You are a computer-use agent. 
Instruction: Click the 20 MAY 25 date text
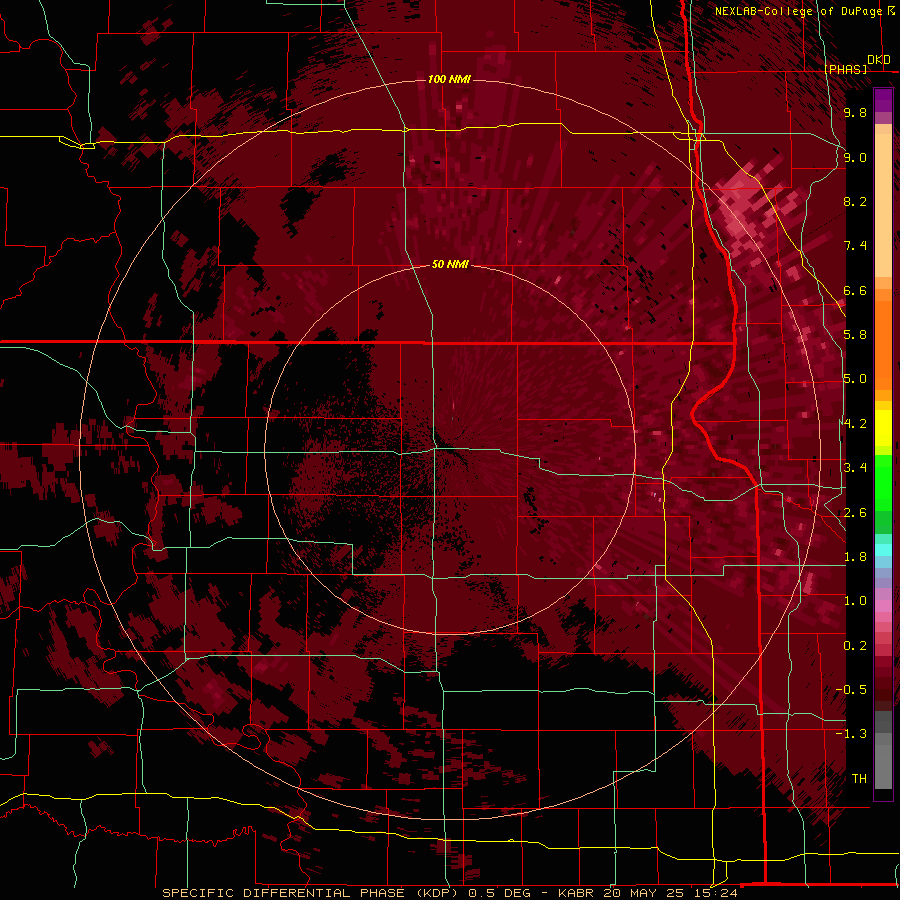[x=644, y=893]
